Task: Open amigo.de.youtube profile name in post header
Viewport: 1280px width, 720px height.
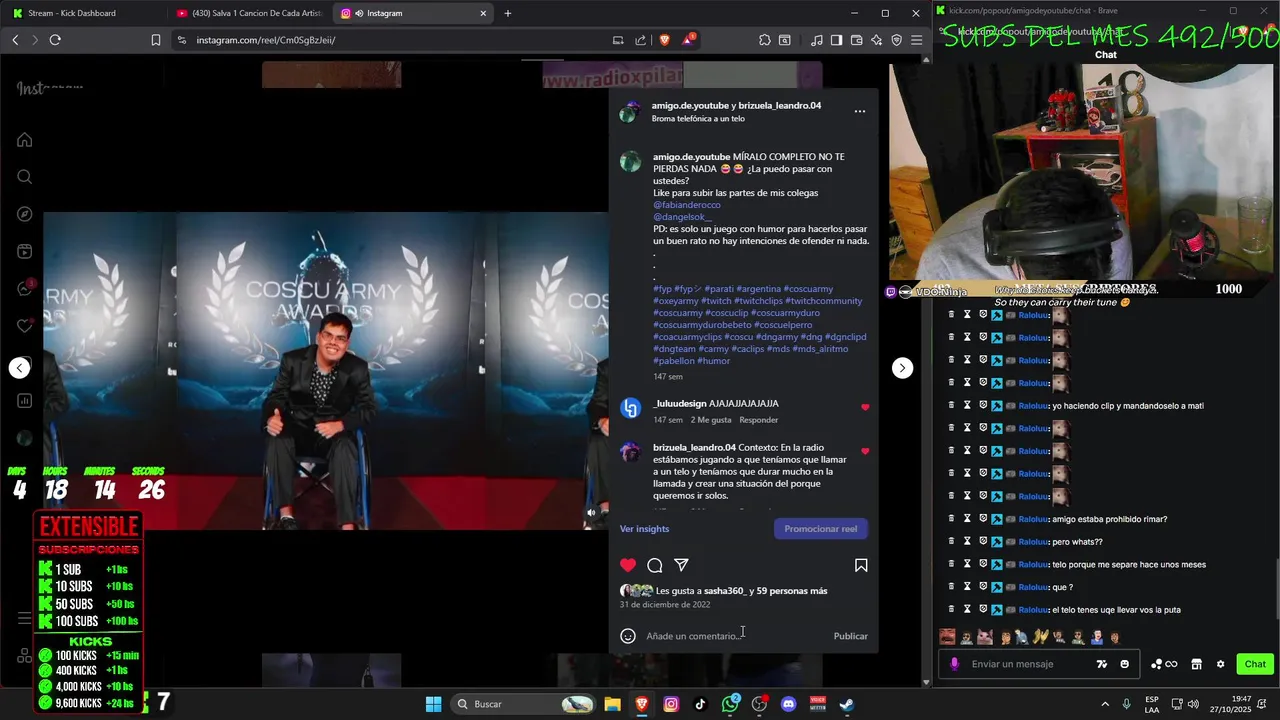Action: tap(690, 105)
